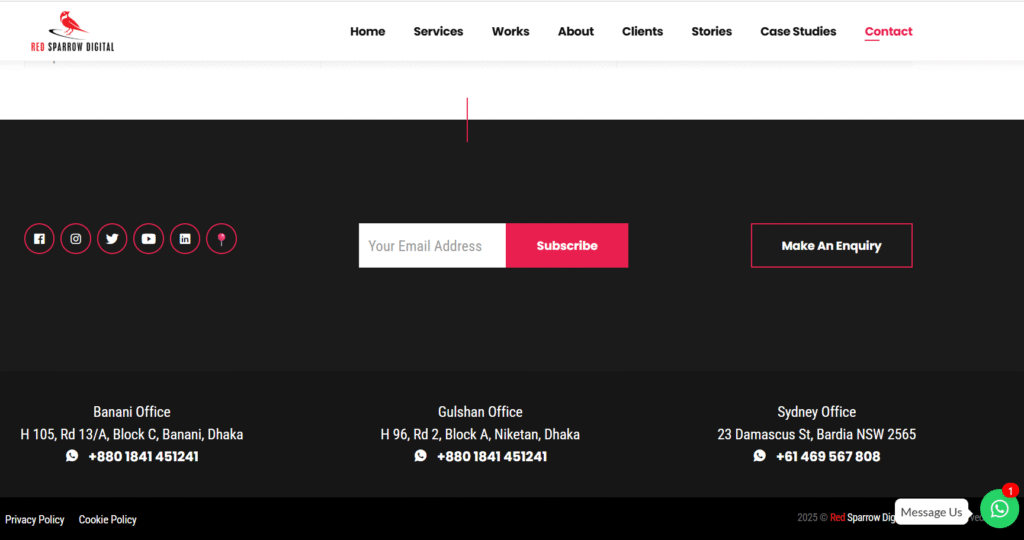Open the Privacy Policy link
Screen dimensions: 1024x540
click(35, 520)
